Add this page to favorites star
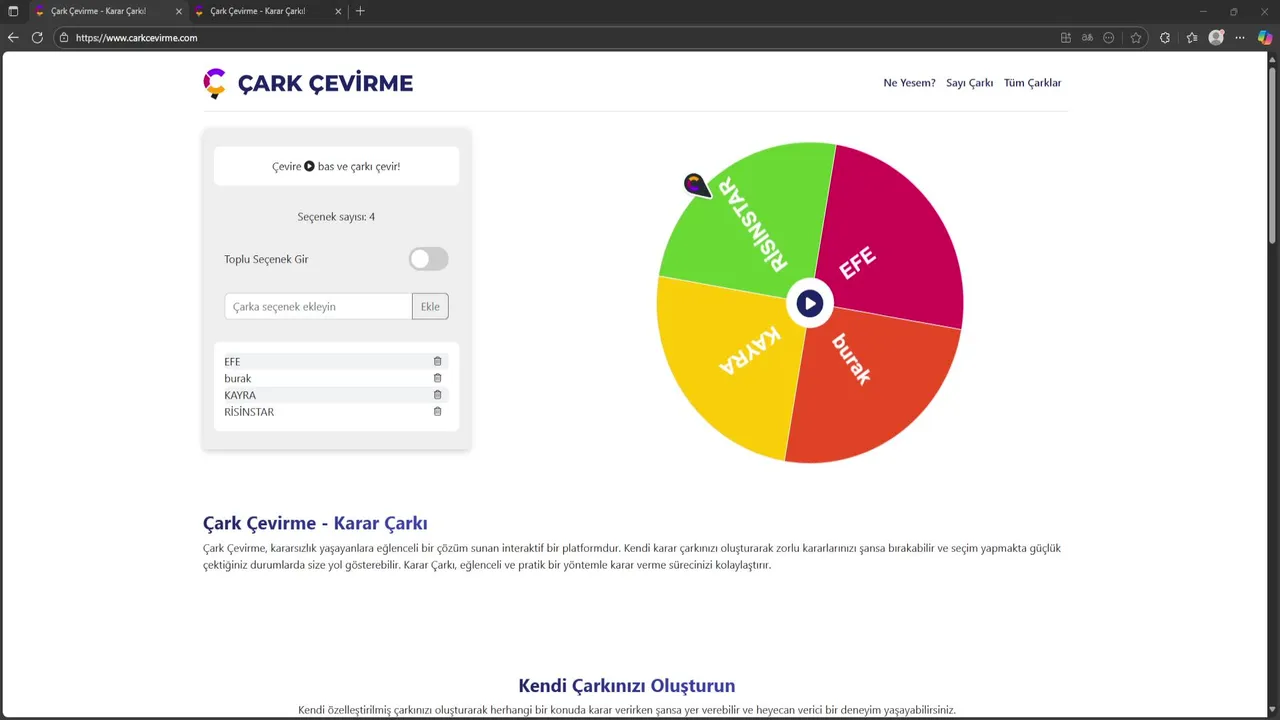This screenshot has width=1280, height=720. coord(1136,38)
